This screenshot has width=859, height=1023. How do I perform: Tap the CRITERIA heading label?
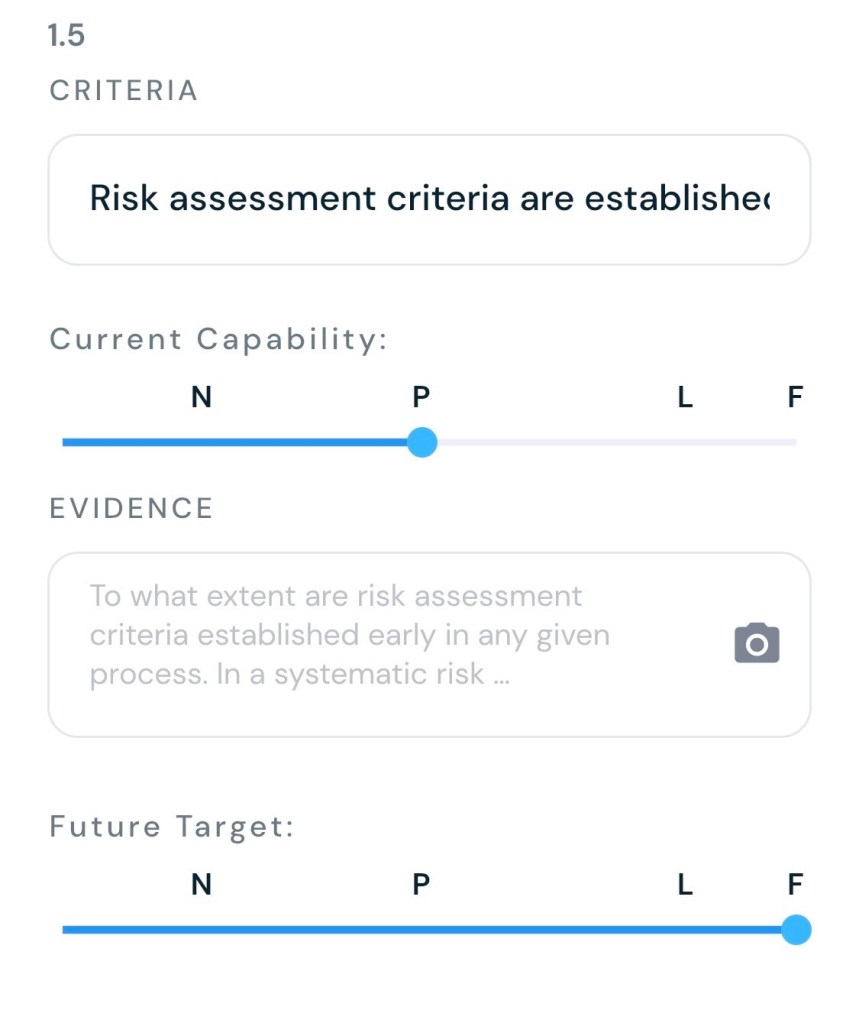click(x=124, y=91)
